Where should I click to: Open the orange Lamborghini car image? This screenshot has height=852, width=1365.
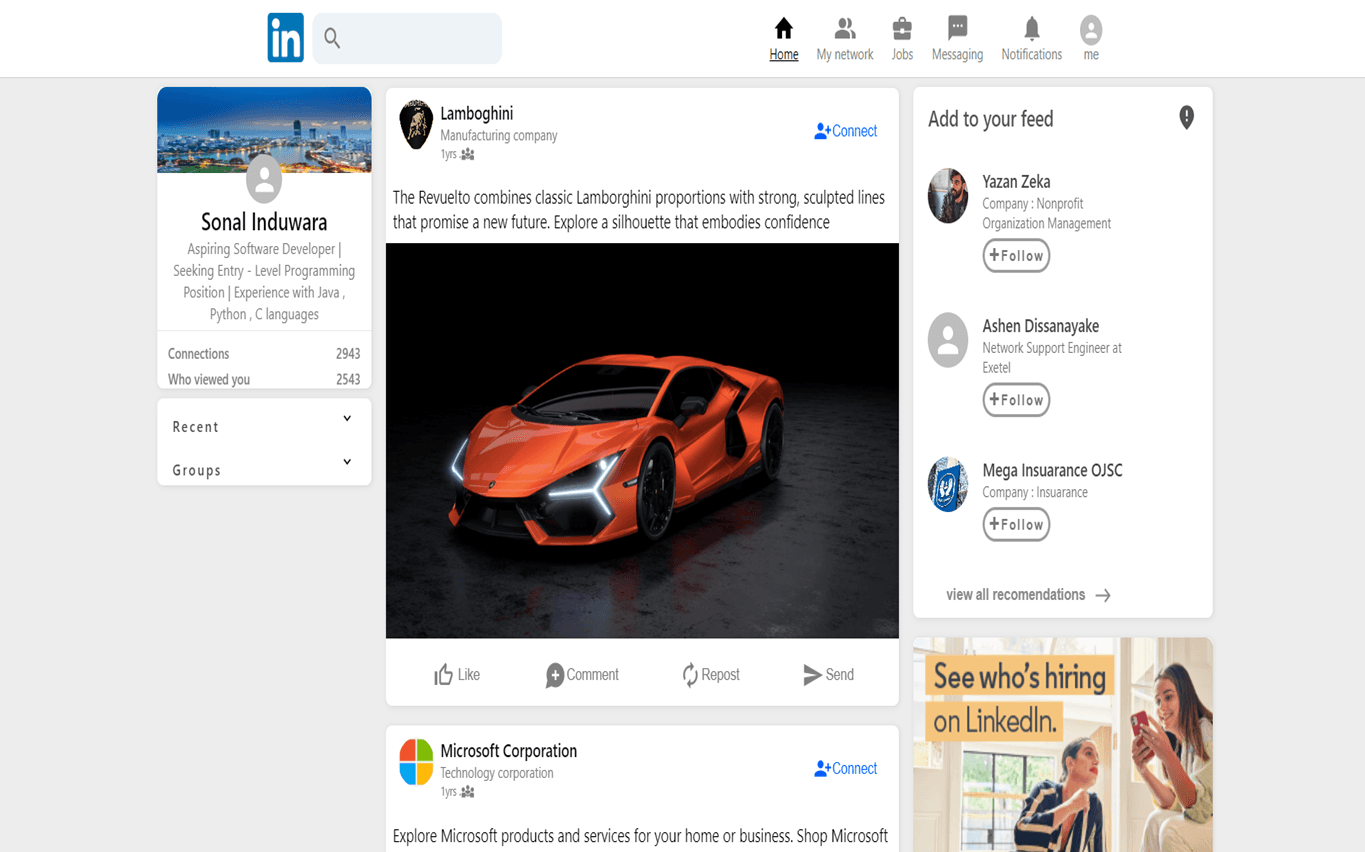tap(642, 441)
